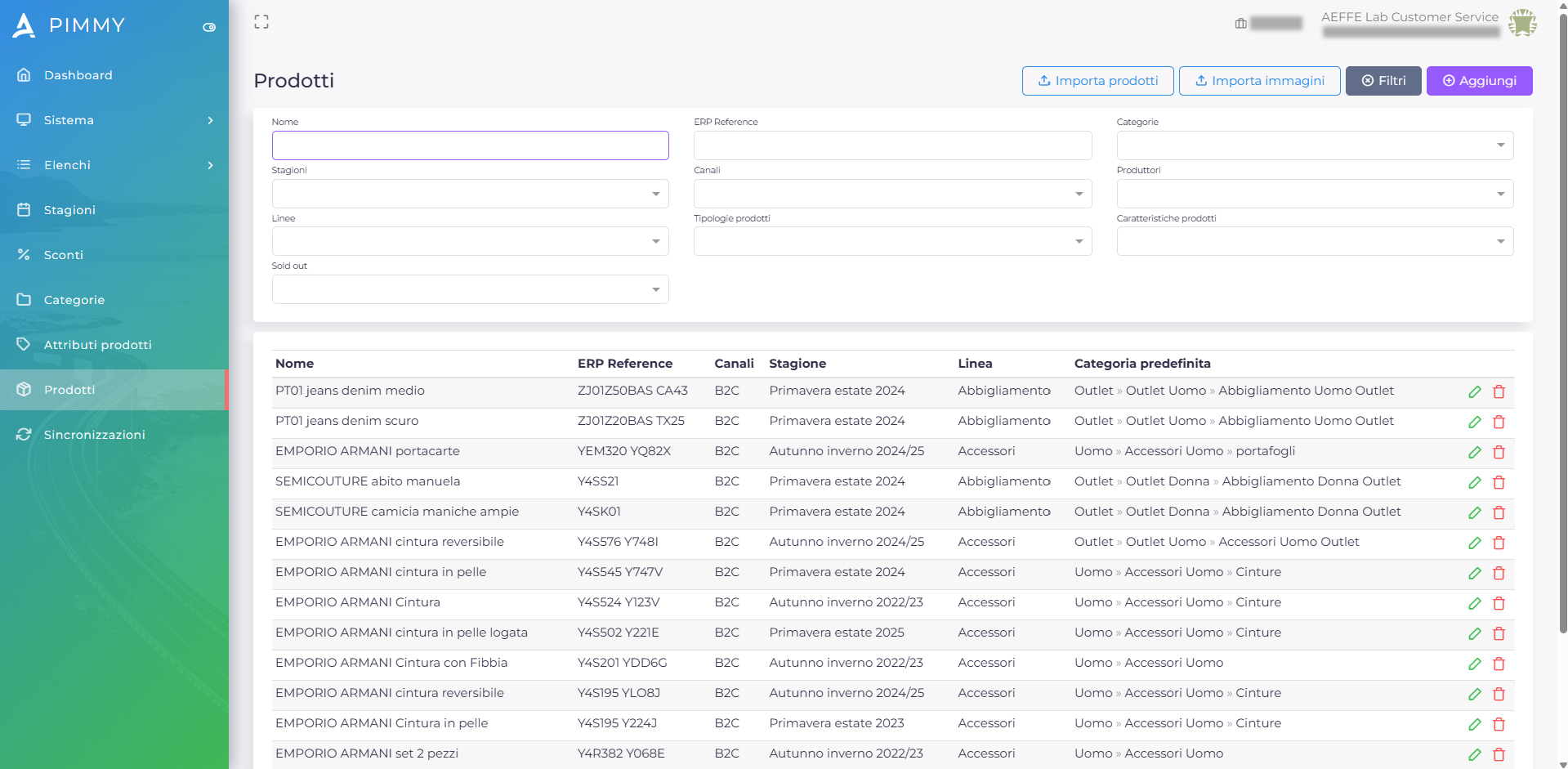Focus the Nome input field
The width and height of the screenshot is (1568, 769).
470,145
